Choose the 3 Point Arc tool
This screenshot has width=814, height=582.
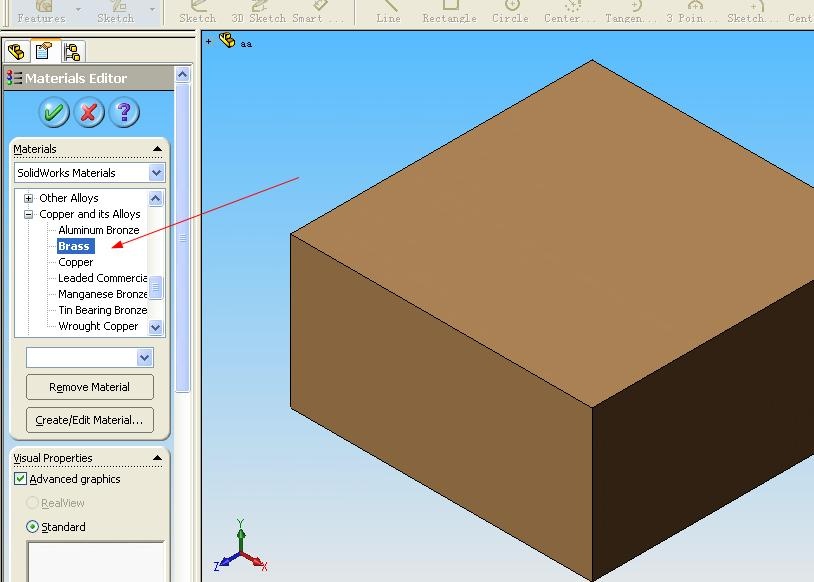pos(693,12)
